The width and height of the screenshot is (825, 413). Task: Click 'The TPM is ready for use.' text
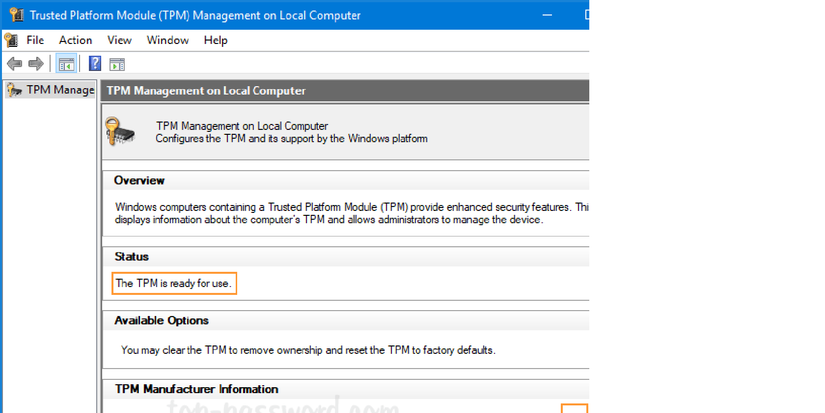click(x=174, y=283)
